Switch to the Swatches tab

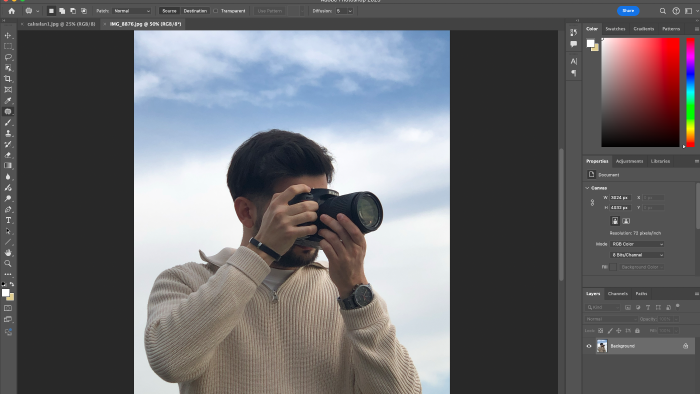tap(615, 29)
